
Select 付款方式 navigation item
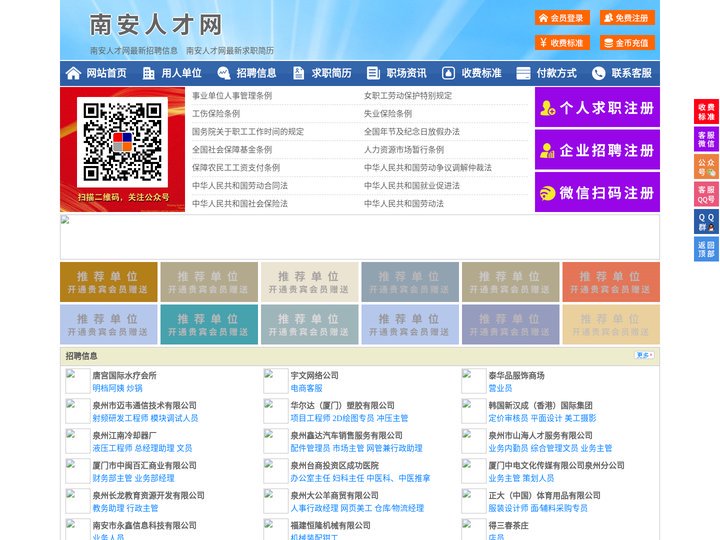[557, 73]
